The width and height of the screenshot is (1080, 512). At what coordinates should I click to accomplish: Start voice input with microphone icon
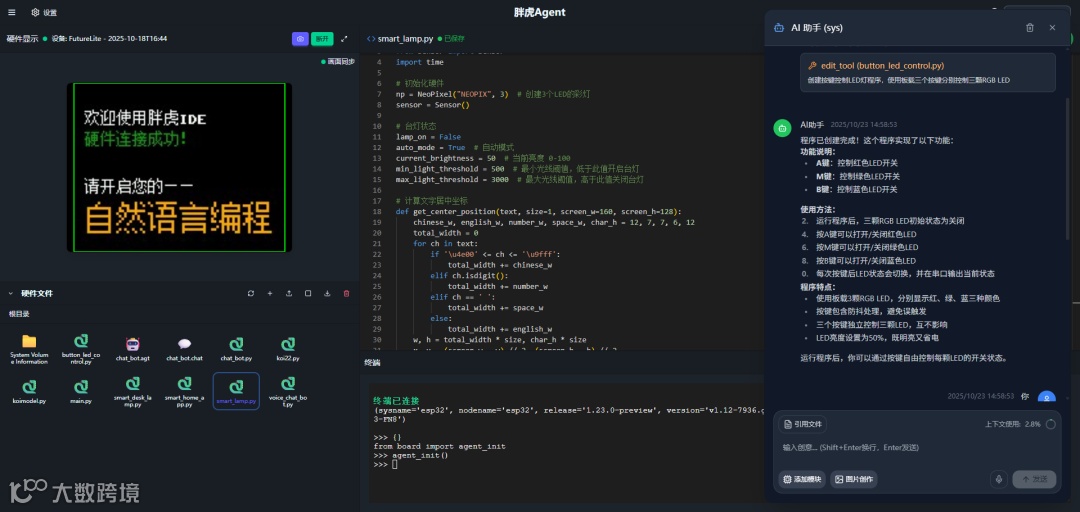pos(999,480)
